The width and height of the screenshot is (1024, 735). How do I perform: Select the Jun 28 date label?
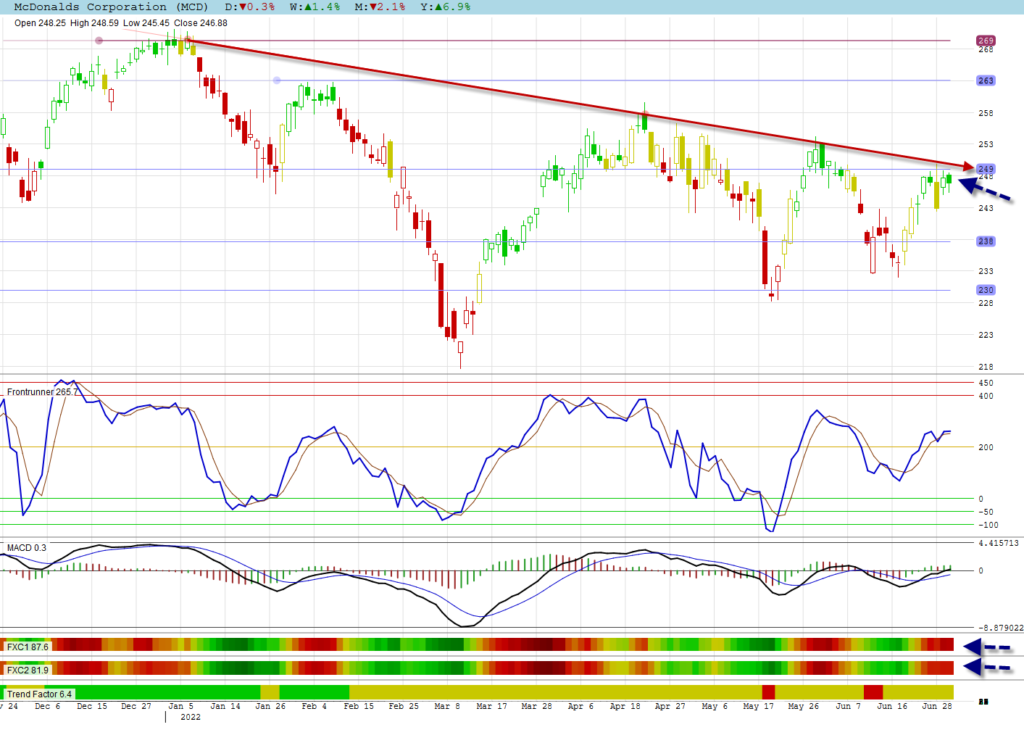click(937, 706)
